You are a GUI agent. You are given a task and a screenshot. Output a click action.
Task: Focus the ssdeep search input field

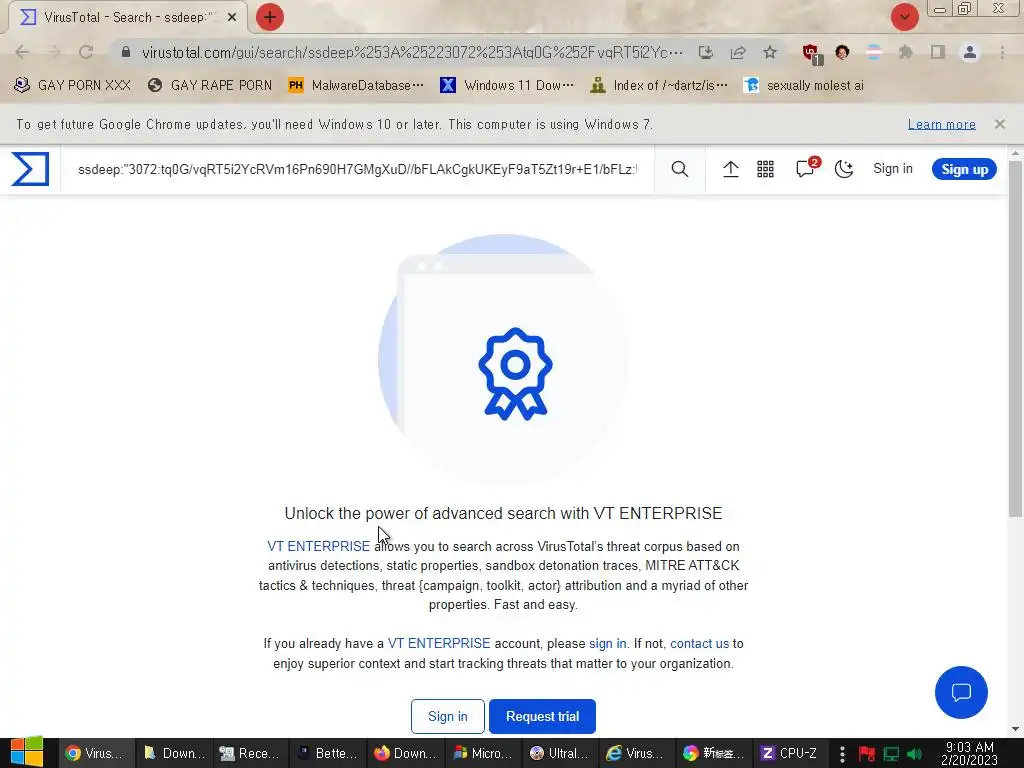click(x=357, y=169)
